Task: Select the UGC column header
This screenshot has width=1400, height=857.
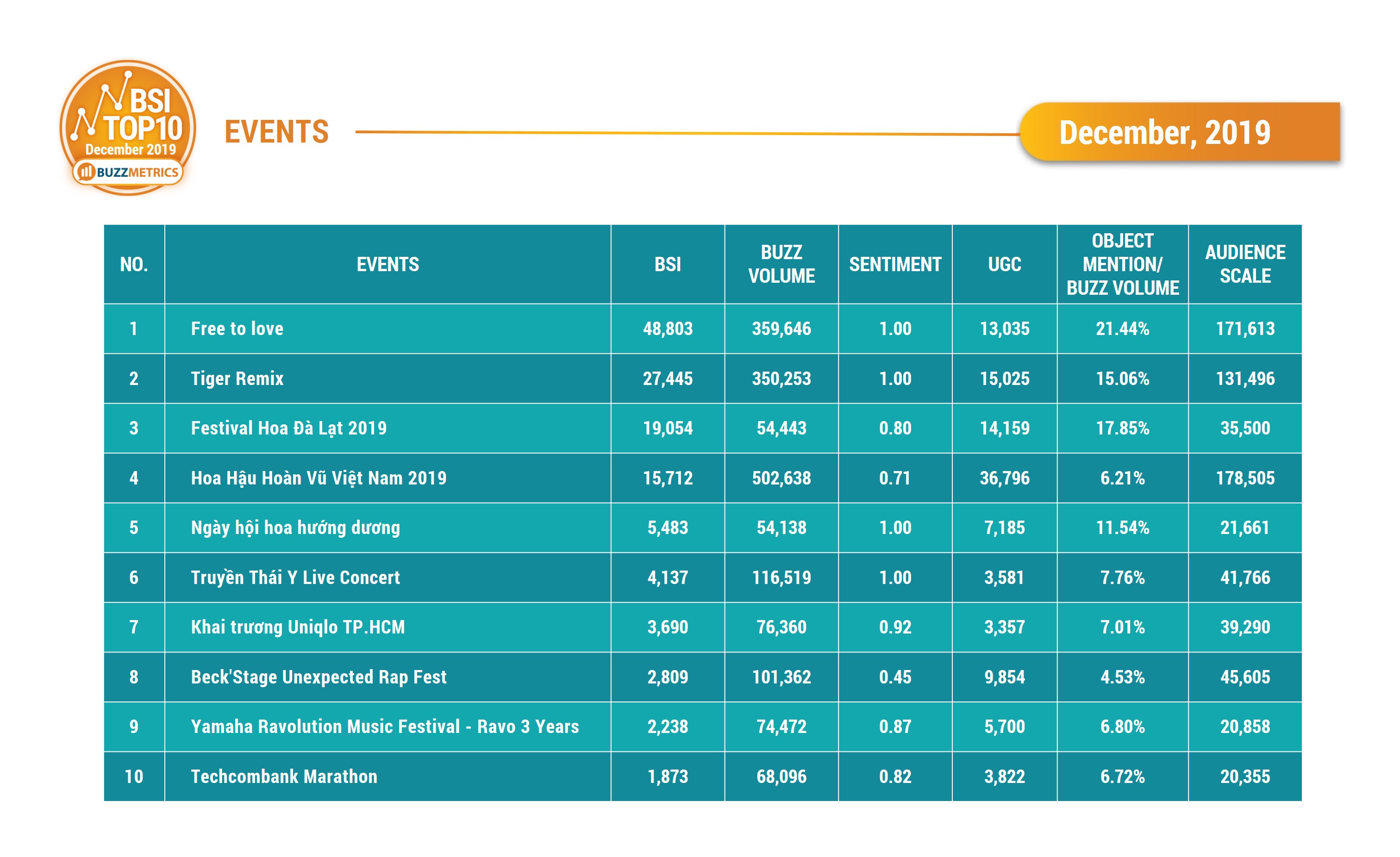Action: tap(1005, 264)
